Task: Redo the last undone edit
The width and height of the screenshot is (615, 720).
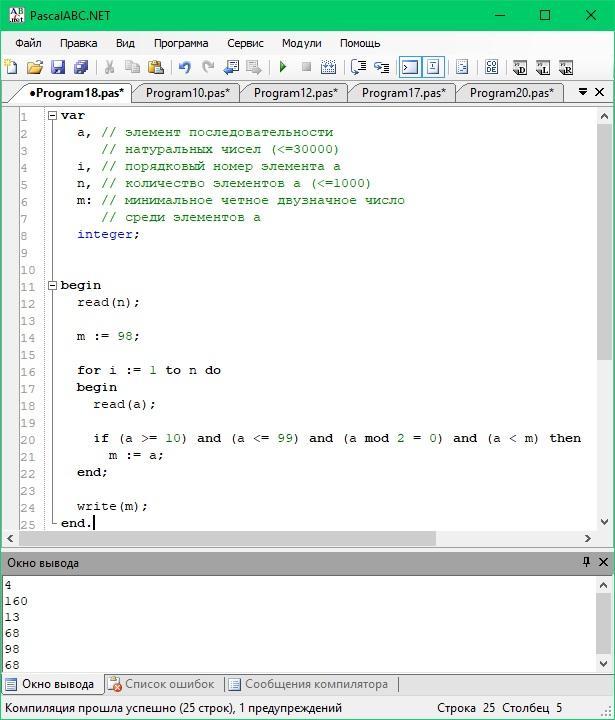Action: tap(208, 67)
